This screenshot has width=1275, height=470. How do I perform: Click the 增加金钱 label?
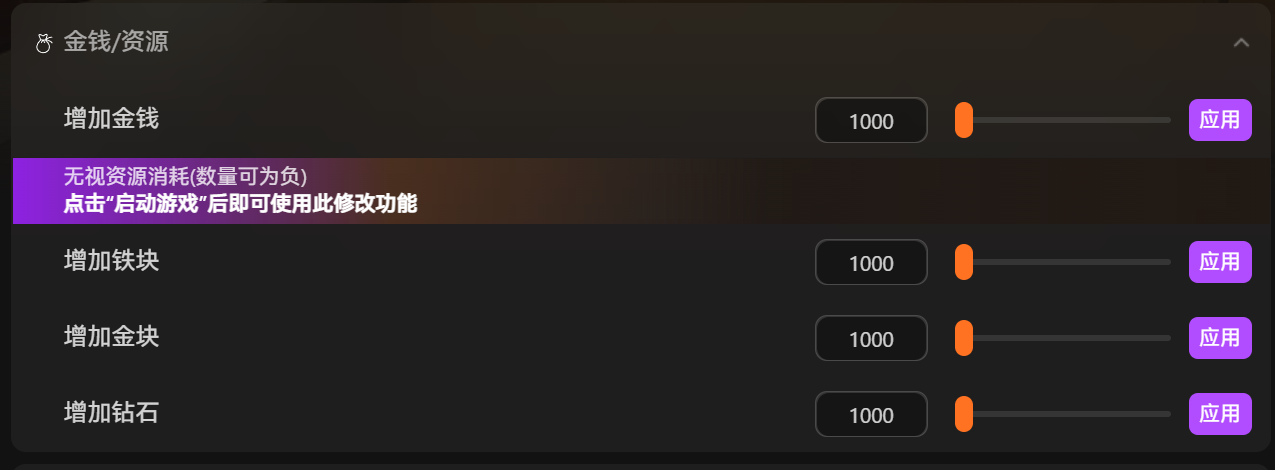[x=111, y=120]
